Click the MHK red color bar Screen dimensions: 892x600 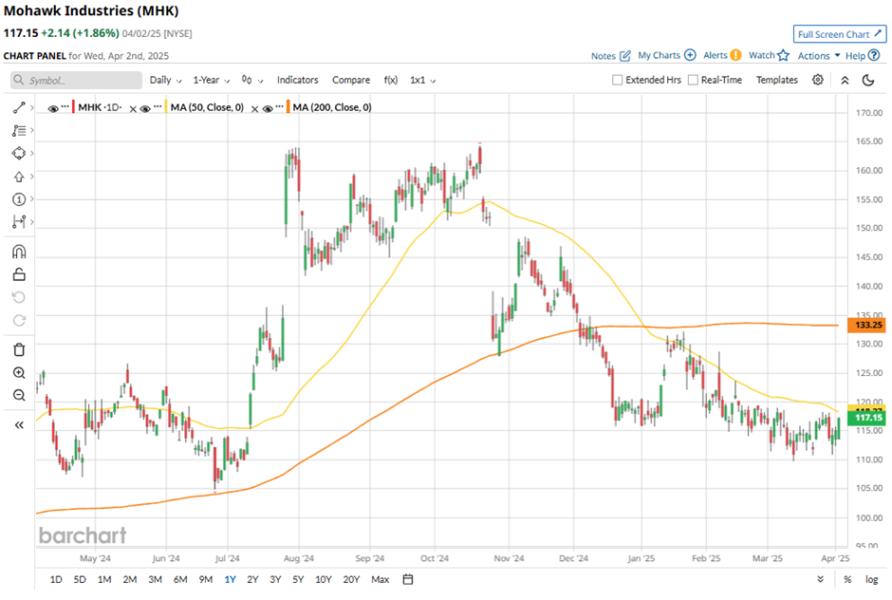tap(73, 107)
